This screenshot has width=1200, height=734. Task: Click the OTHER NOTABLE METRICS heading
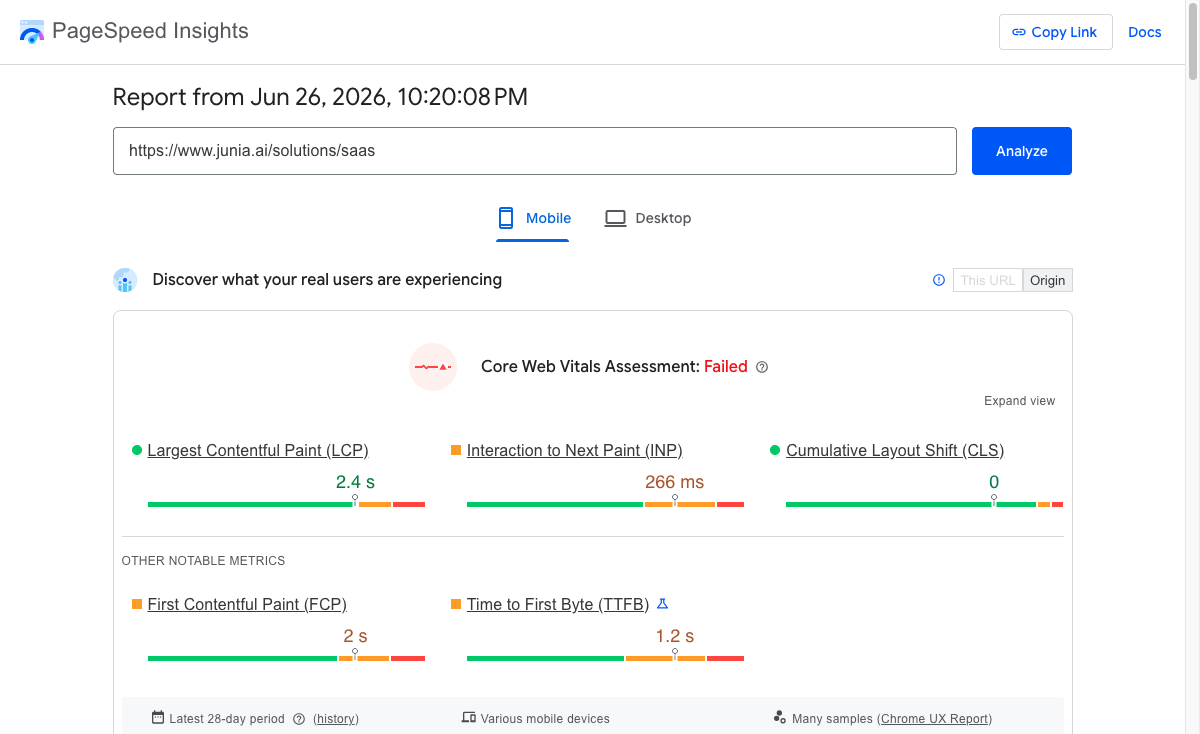(203, 561)
